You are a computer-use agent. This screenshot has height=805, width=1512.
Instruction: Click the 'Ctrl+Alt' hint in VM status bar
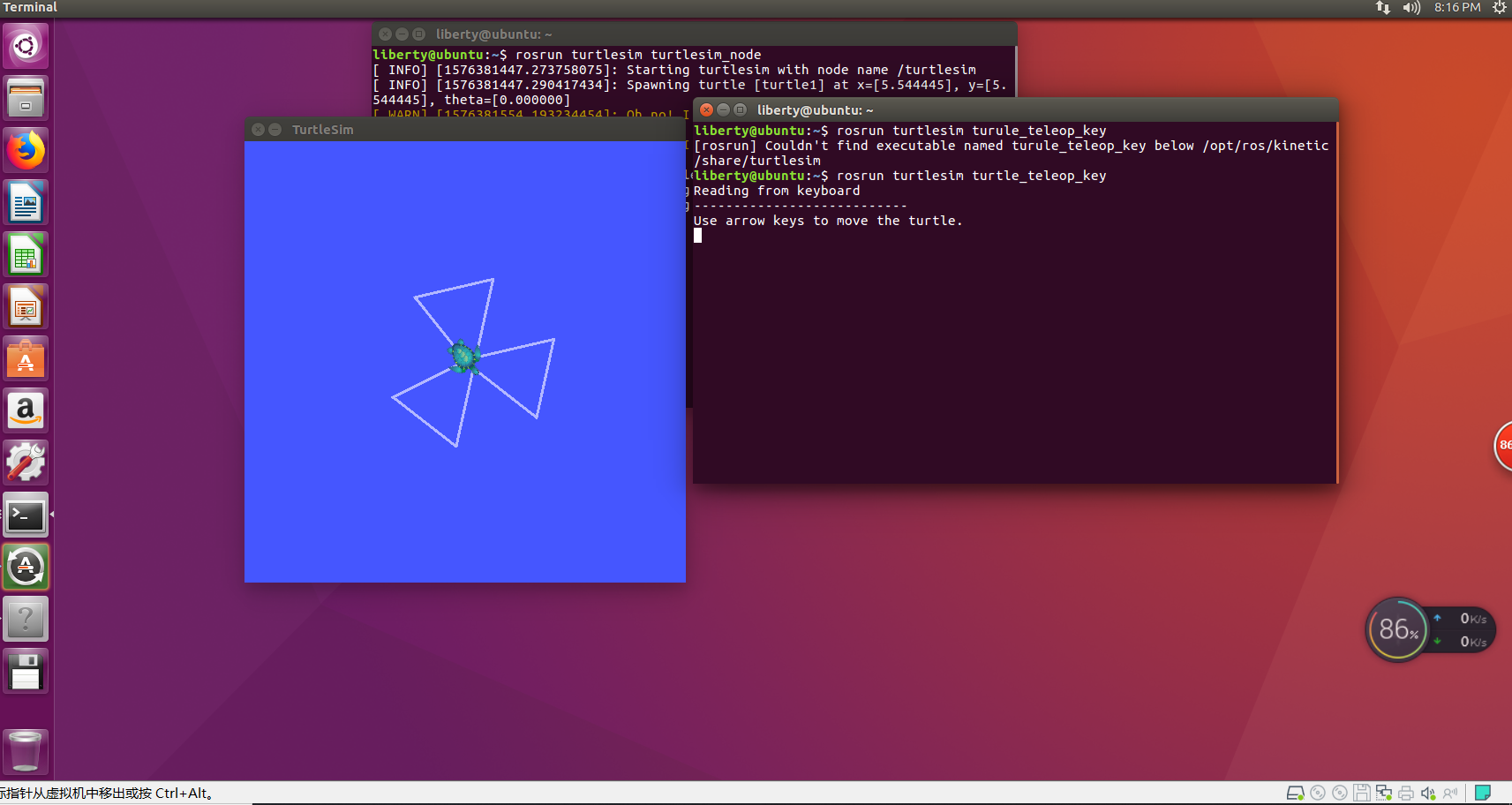pyautogui.click(x=181, y=794)
